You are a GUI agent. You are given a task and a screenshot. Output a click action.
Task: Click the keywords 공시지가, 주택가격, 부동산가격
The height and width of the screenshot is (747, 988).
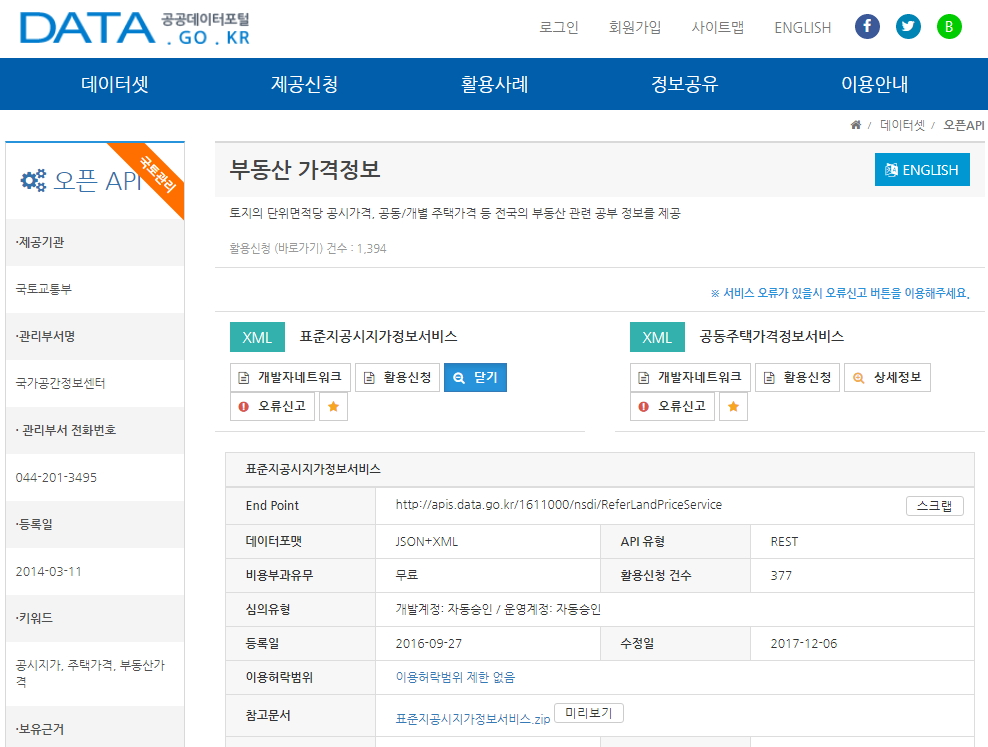[90, 673]
